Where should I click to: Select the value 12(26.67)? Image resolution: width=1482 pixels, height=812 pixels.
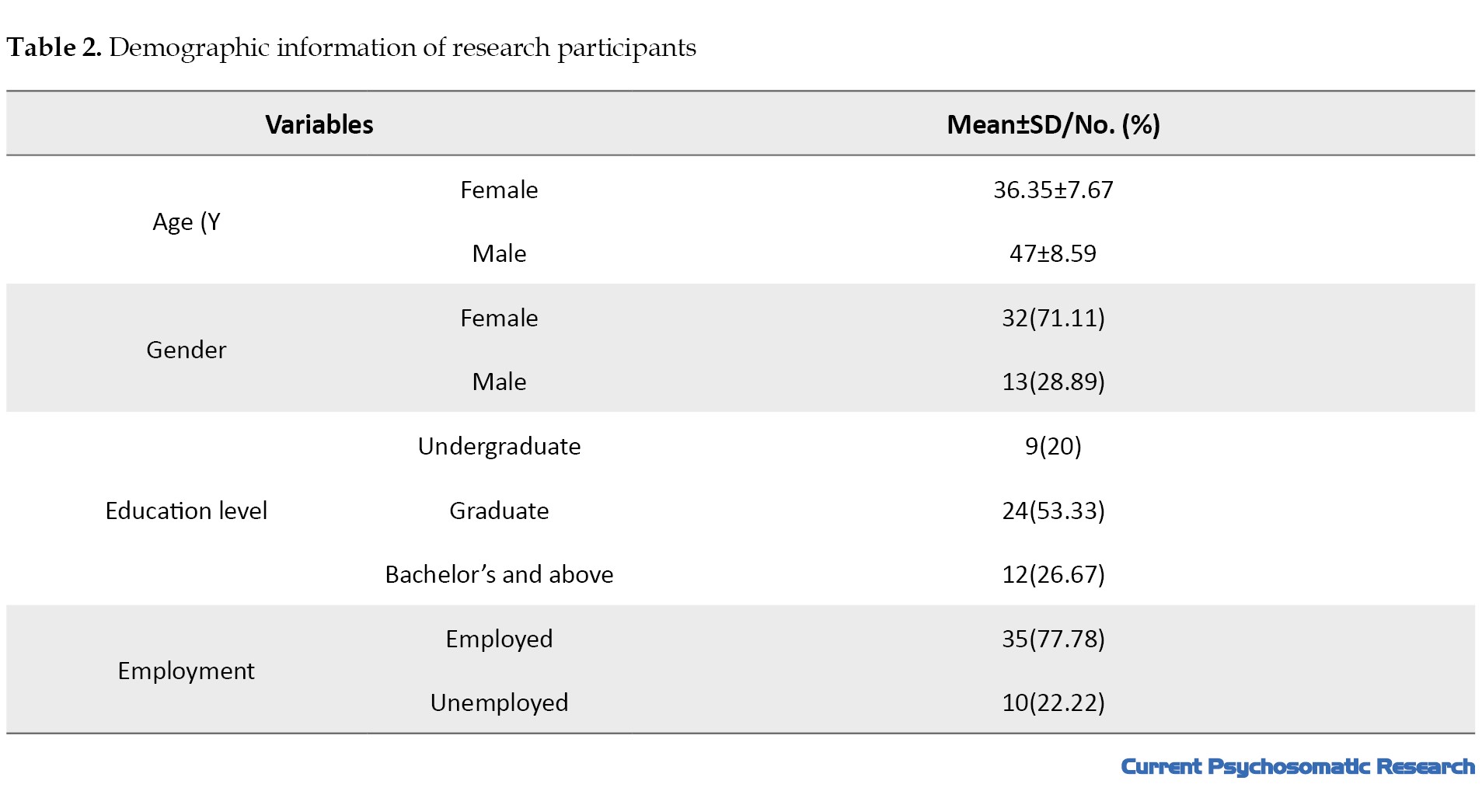click(x=1053, y=574)
